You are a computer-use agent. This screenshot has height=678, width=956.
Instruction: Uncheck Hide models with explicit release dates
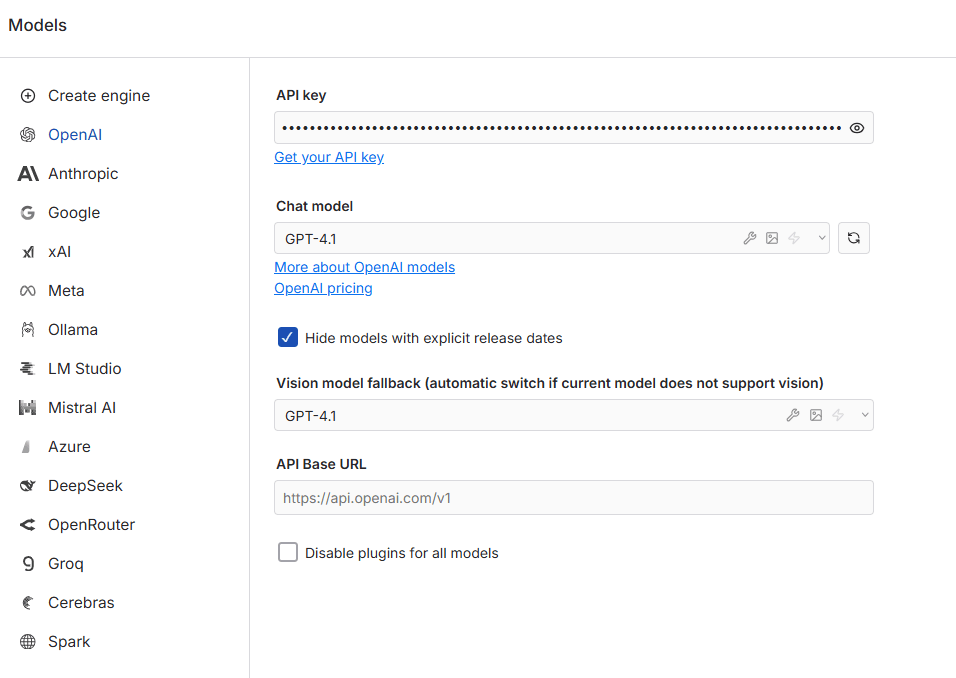click(x=288, y=338)
